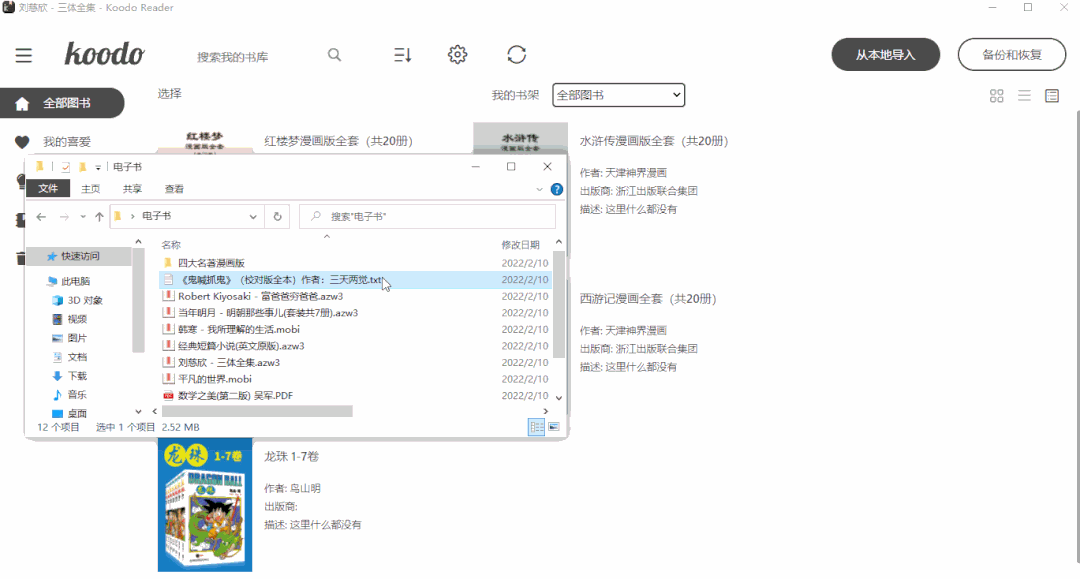
Task: Switch Explorer to details view
Action: pyautogui.click(x=537, y=426)
